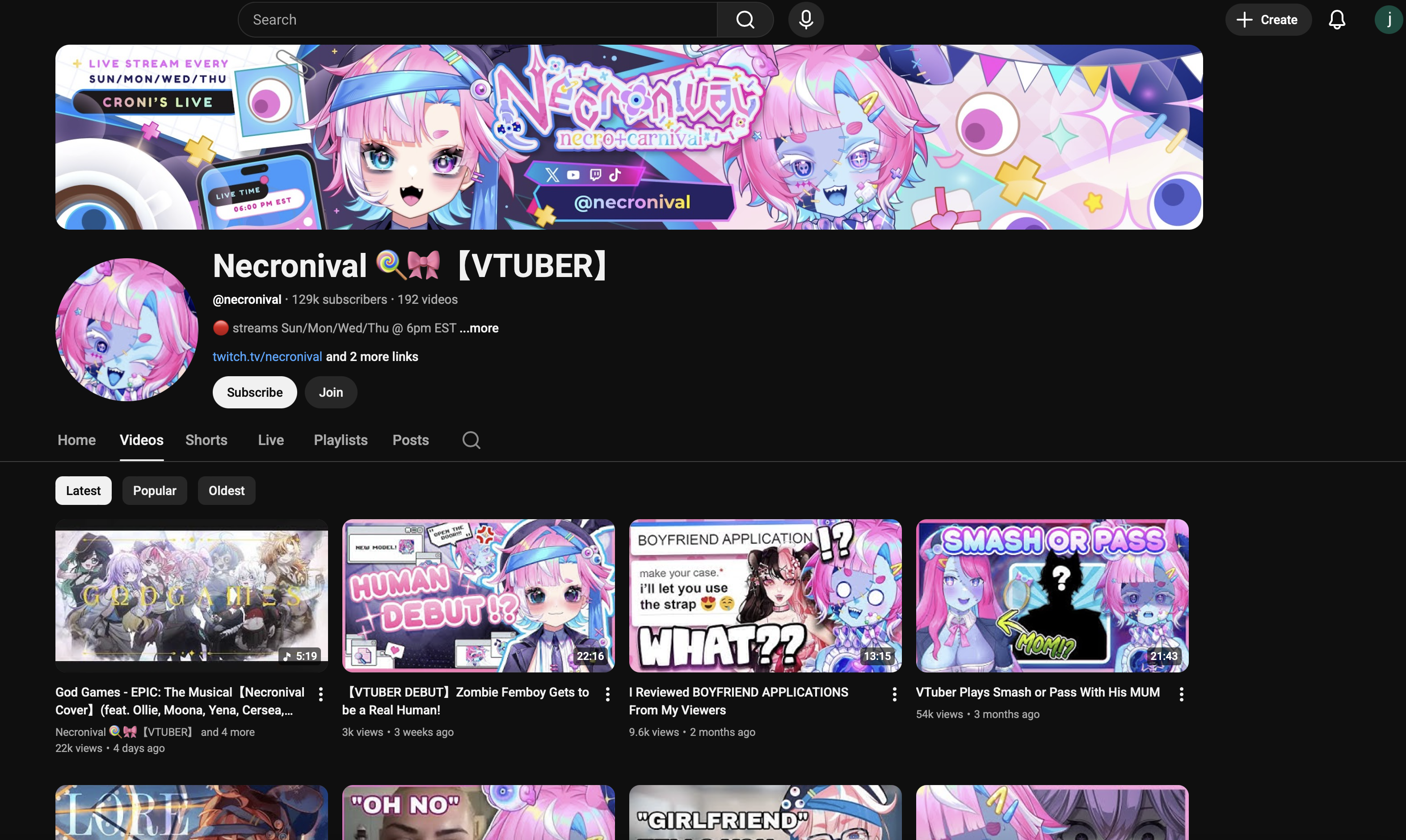Open options menu for VTUBER DEBUT video
Viewport: 1406px width, 840px height.
coord(607,694)
